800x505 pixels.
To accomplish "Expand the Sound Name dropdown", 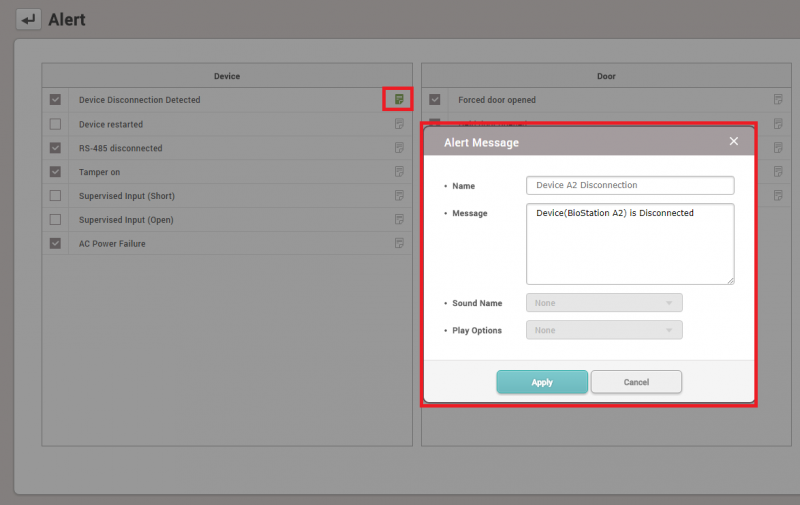I will tap(604, 303).
